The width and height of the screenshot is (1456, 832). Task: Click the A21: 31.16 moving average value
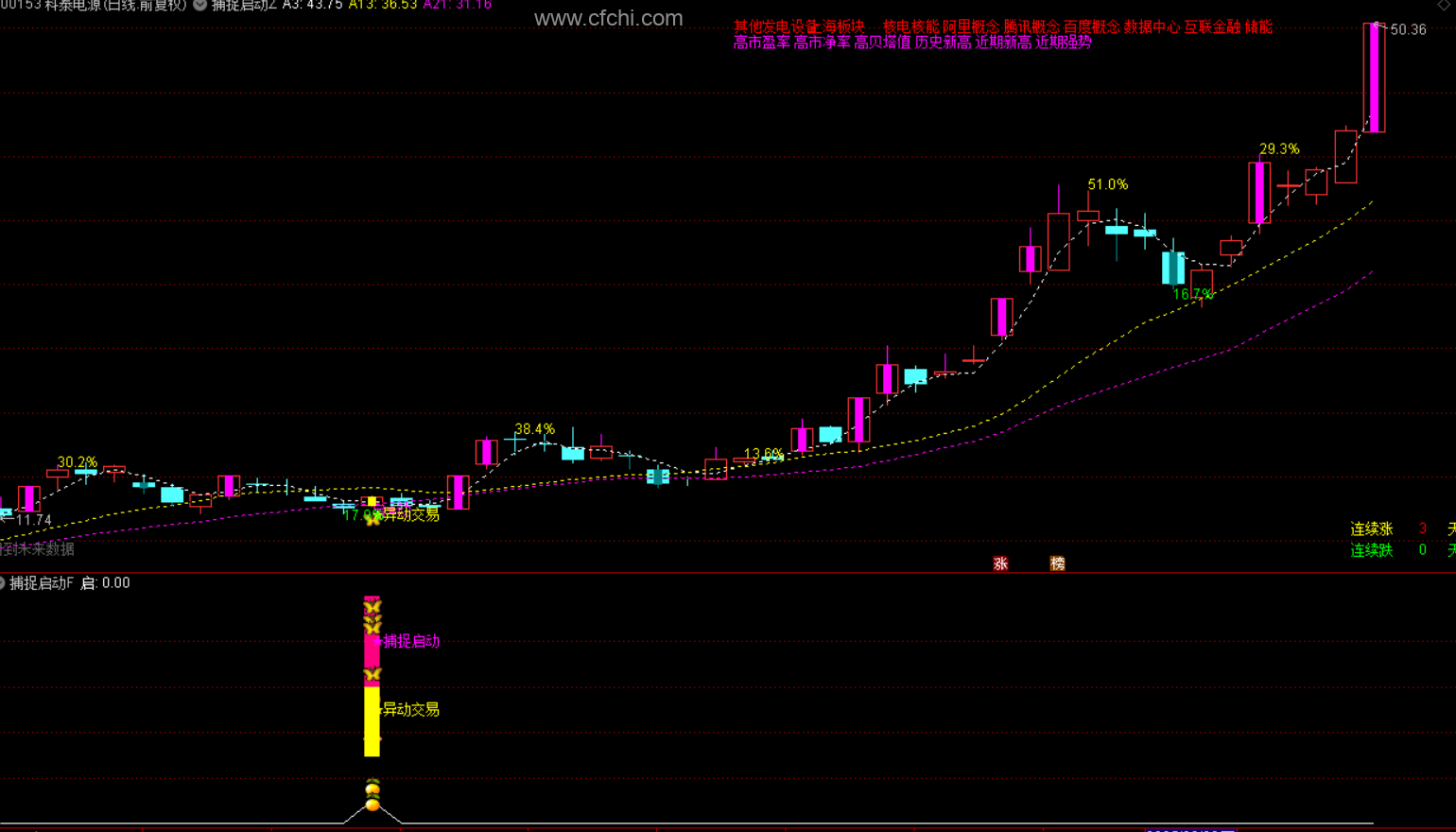pos(458,5)
